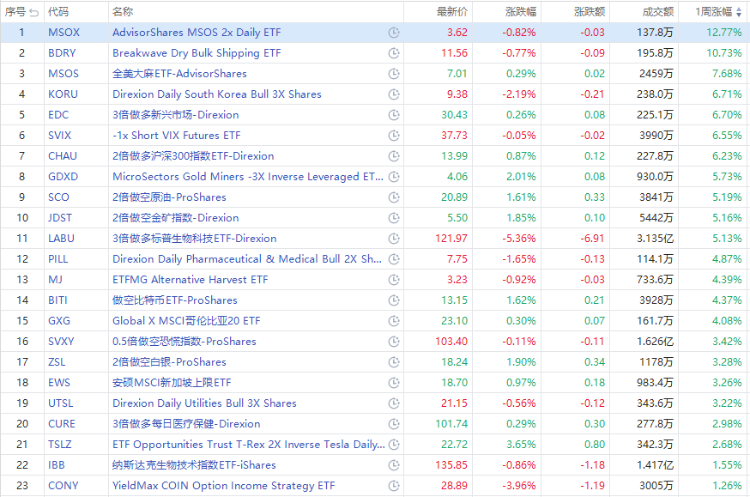Open MicroSectors Gold Miners -3X Inverse link

(x=248, y=177)
